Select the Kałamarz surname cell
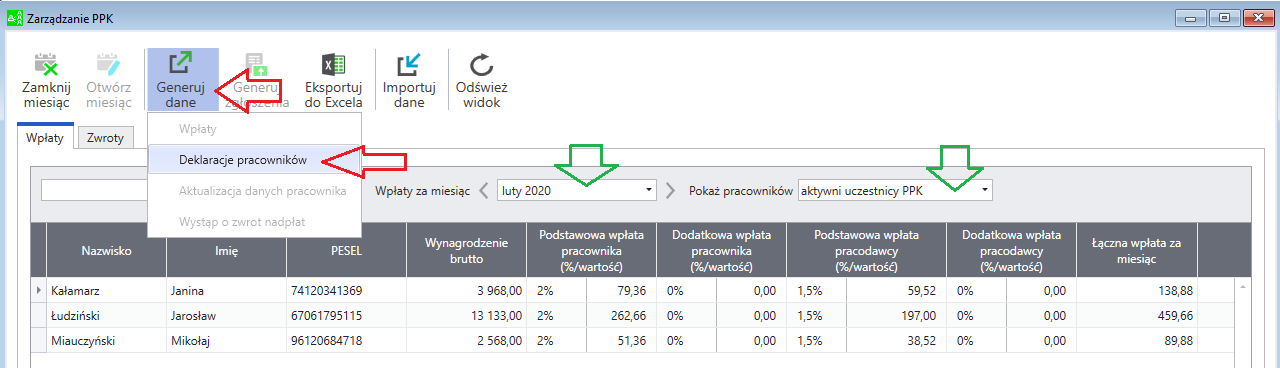The height and width of the screenshot is (368, 1280). [x=107, y=291]
